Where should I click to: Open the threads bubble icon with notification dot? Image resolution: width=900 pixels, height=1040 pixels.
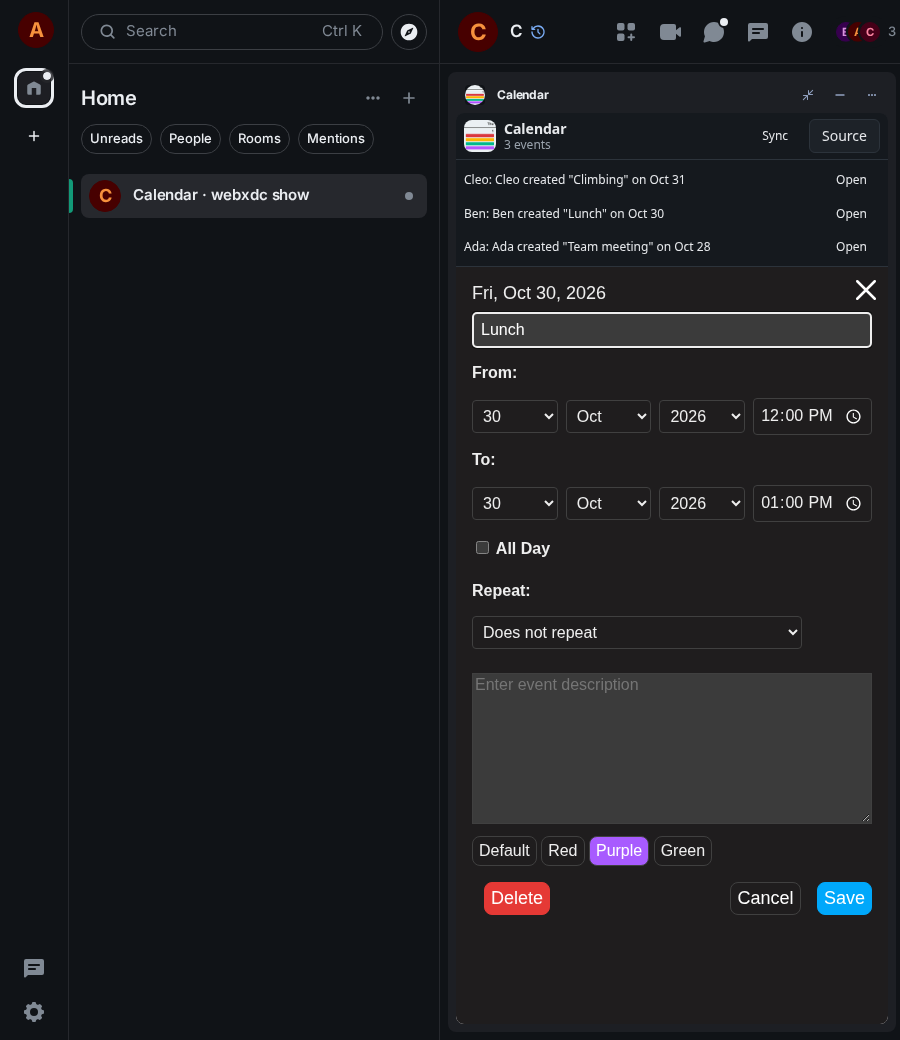[x=714, y=32]
